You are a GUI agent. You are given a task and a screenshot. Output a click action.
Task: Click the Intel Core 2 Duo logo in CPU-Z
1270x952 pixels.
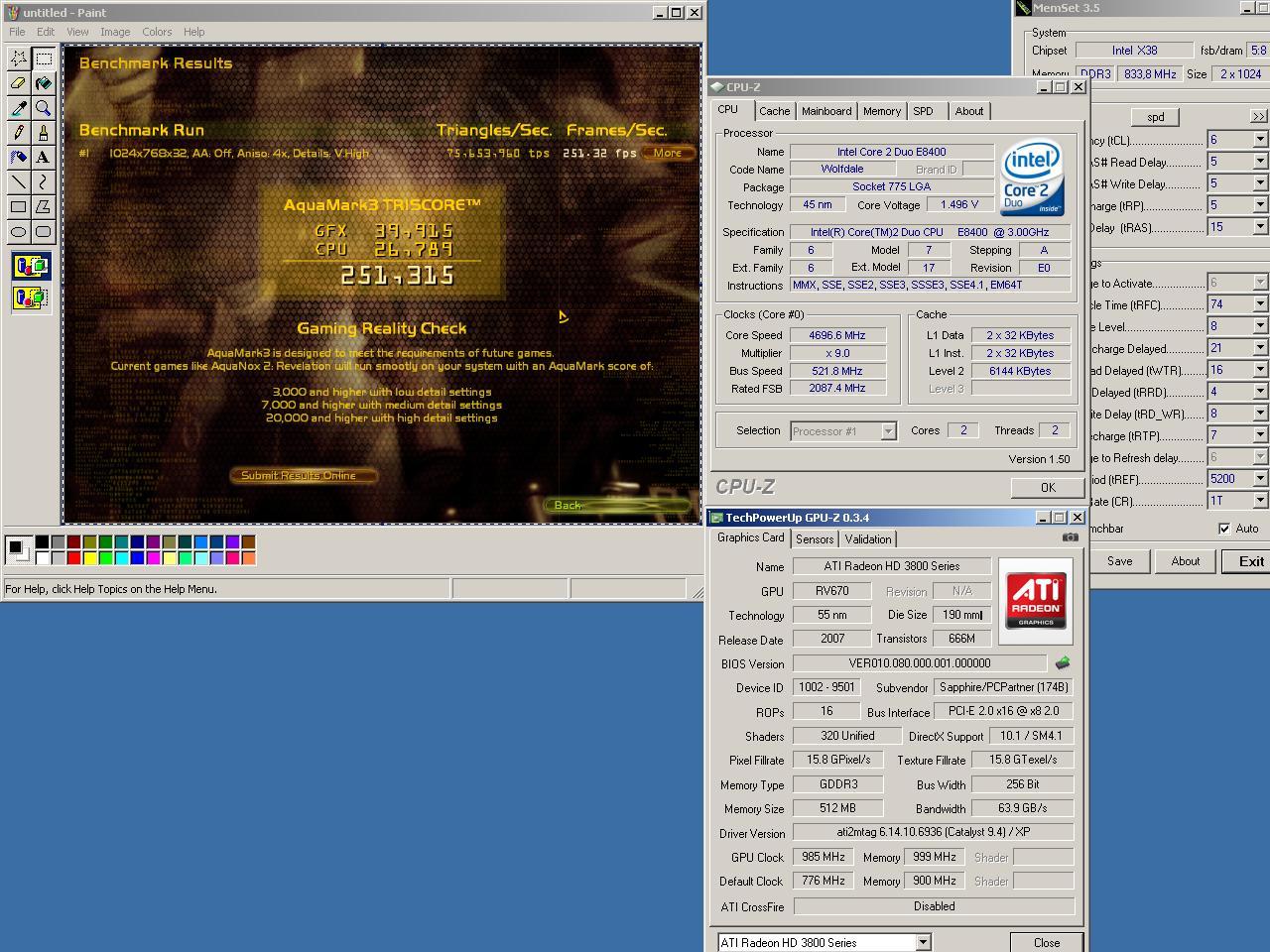pos(1032,178)
